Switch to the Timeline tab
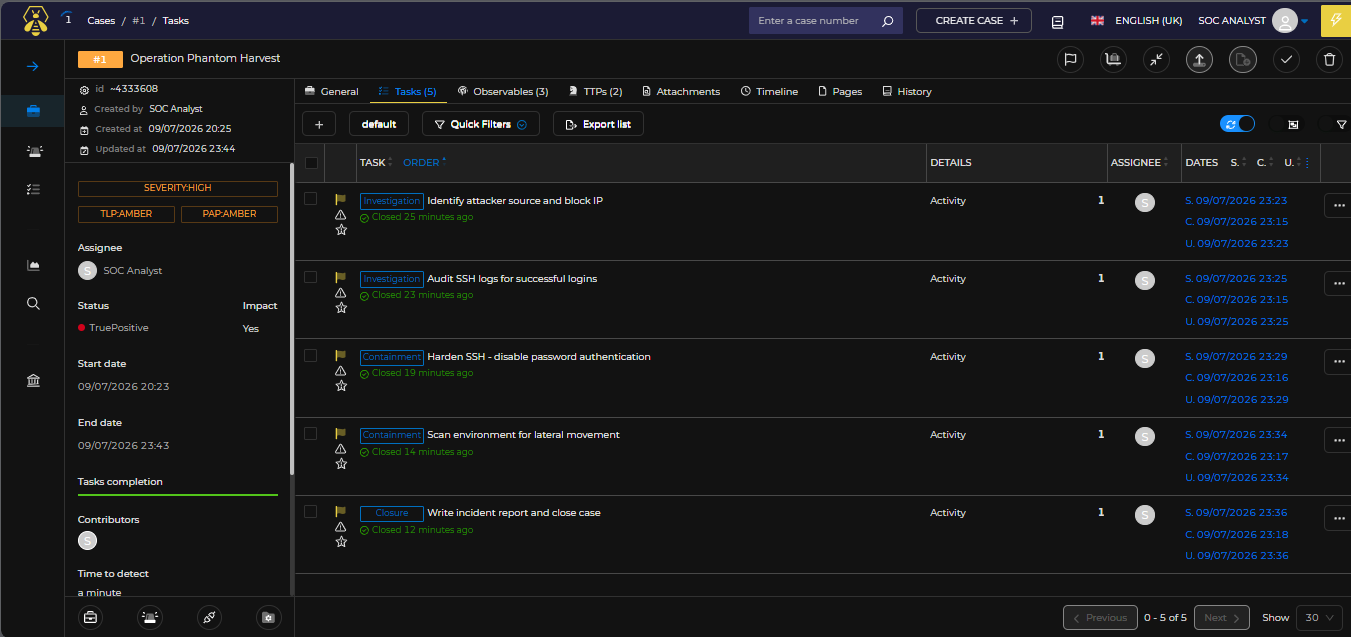Screen dimensions: 1351x637 769,91
